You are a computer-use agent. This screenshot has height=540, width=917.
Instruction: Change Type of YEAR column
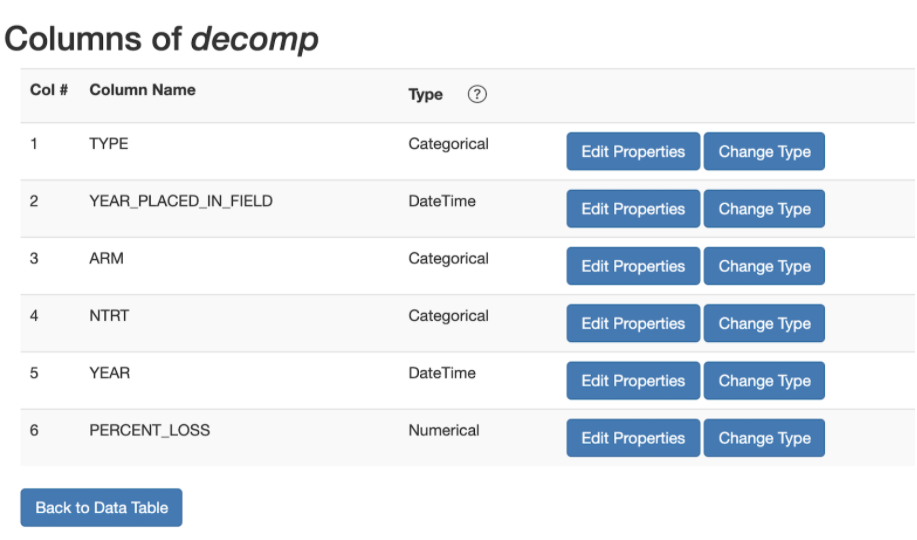point(764,381)
